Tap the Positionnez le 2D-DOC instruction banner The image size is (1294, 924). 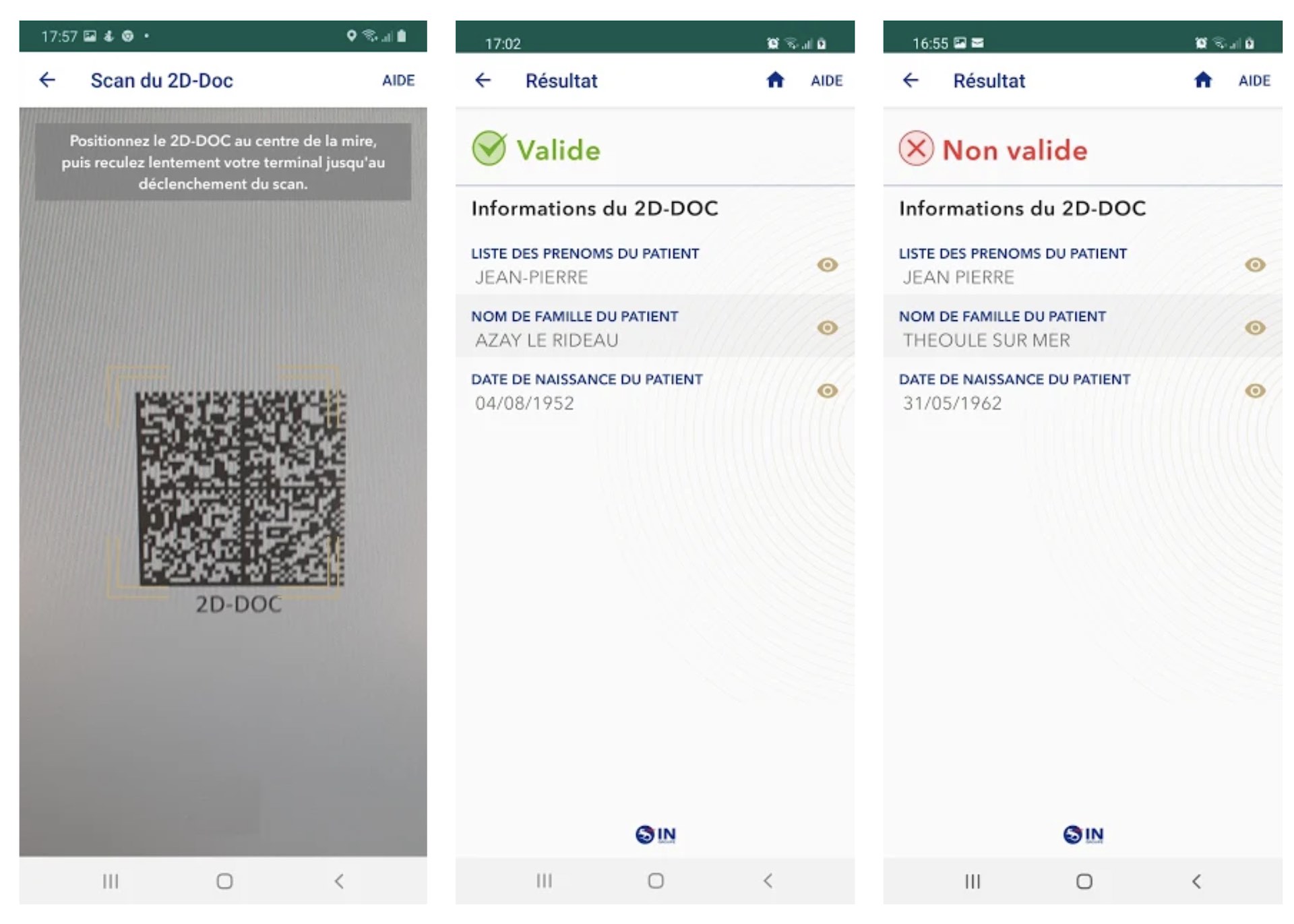[x=223, y=162]
